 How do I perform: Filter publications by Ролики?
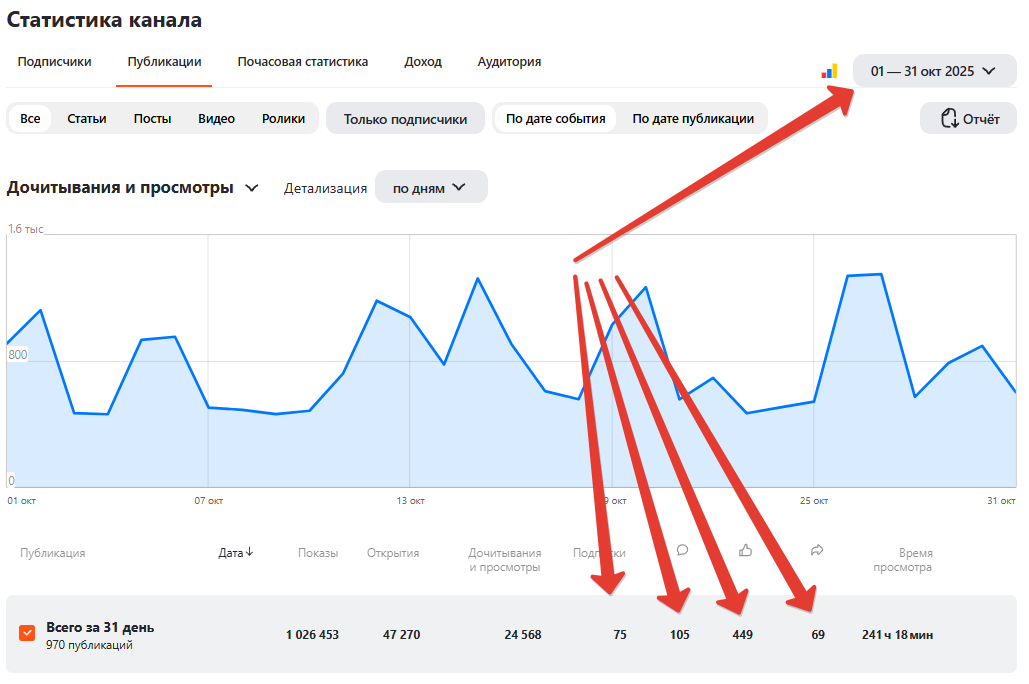pos(284,119)
